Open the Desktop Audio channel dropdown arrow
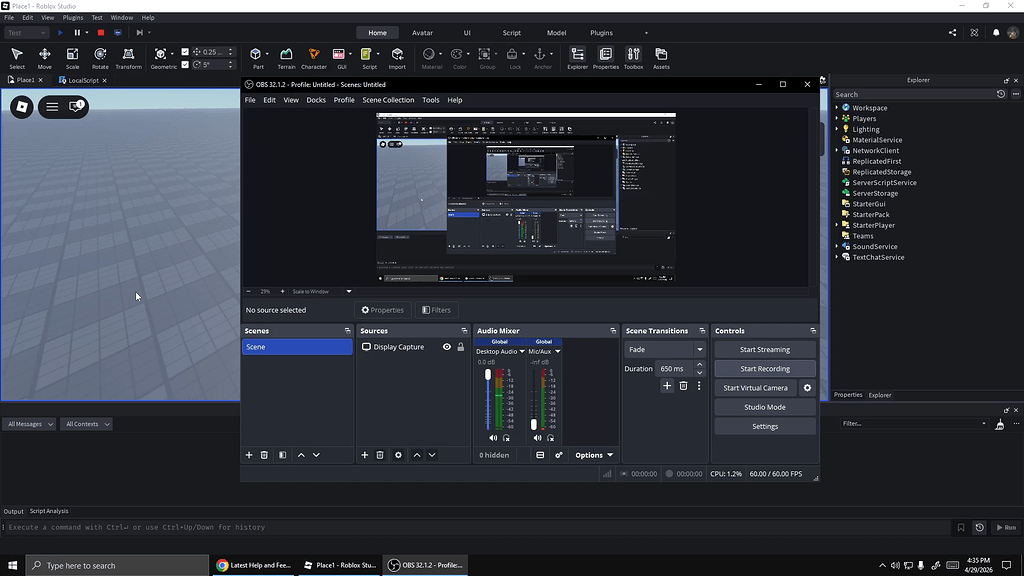This screenshot has height=576, width=1024. (x=522, y=351)
